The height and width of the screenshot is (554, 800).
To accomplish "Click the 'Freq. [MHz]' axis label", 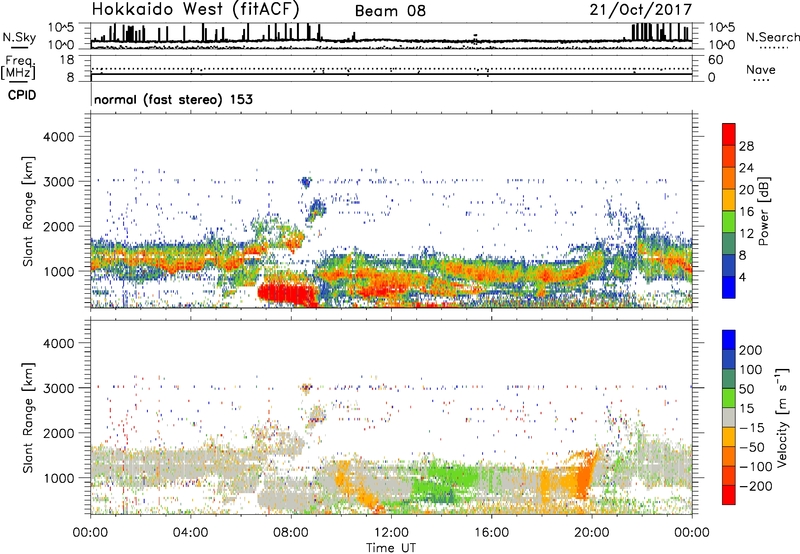I will [18, 68].
